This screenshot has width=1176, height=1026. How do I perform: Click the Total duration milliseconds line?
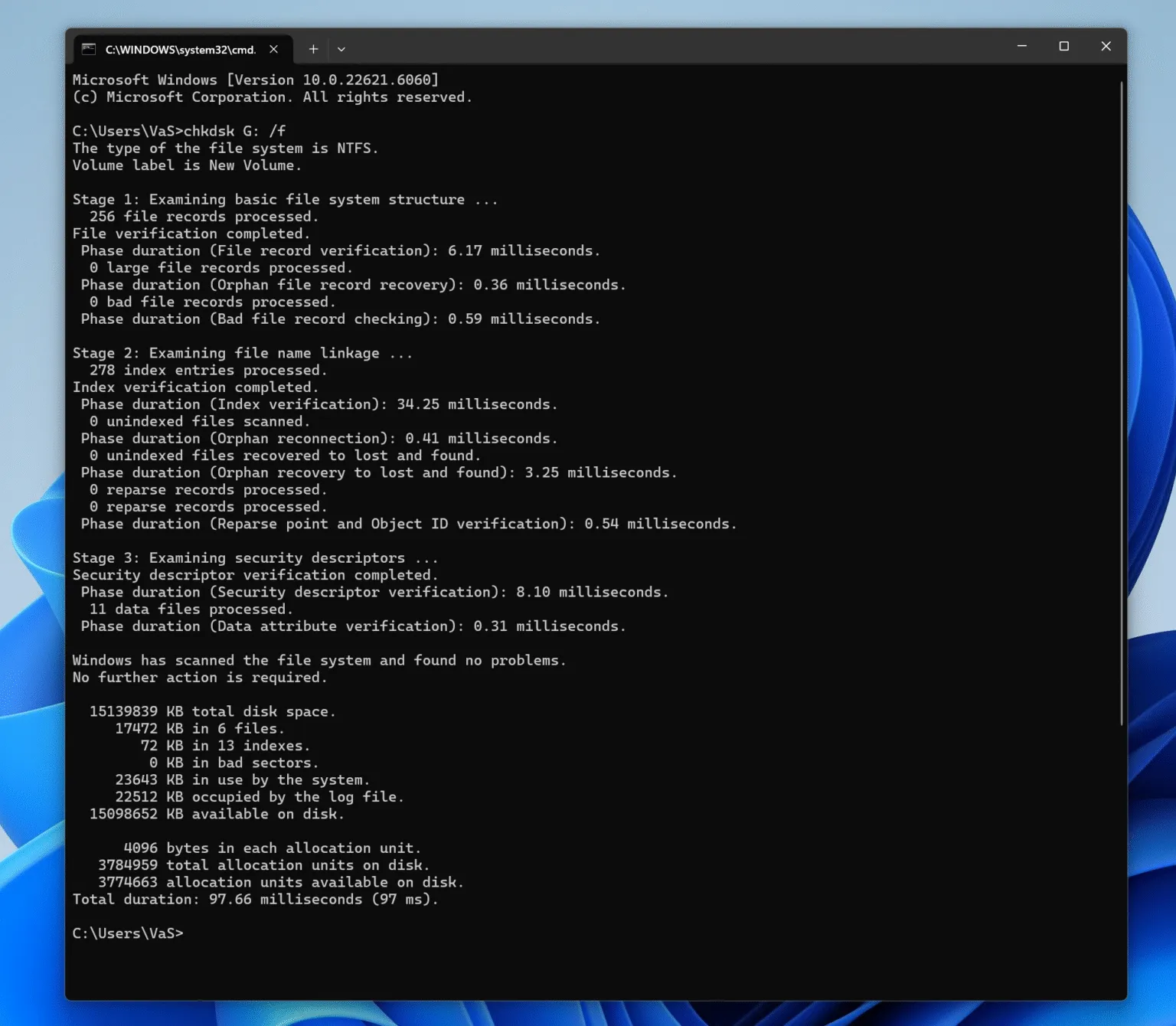tap(256, 899)
